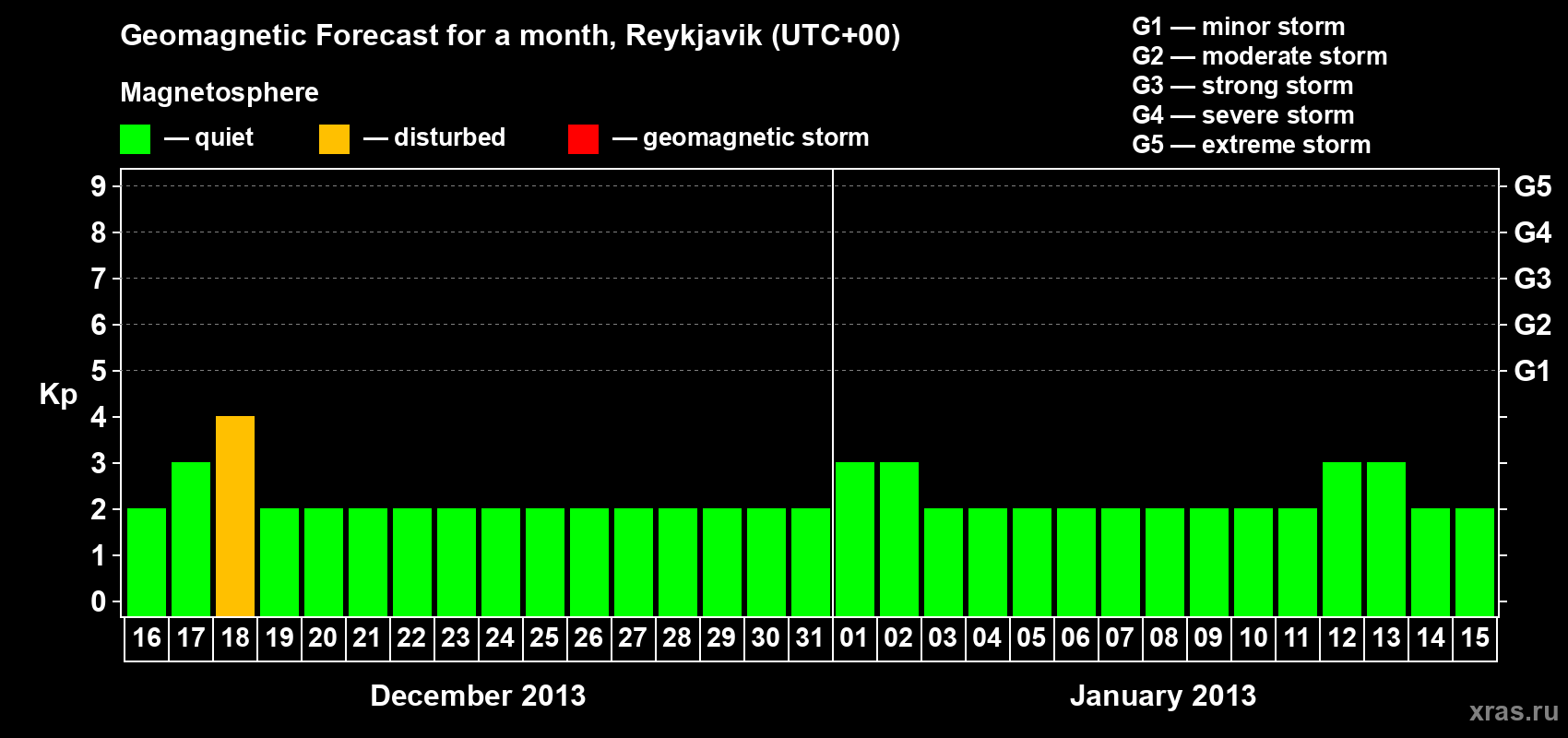The width and height of the screenshot is (1568, 738).
Task: Click the 'January 2013' month label
Action: [1163, 696]
